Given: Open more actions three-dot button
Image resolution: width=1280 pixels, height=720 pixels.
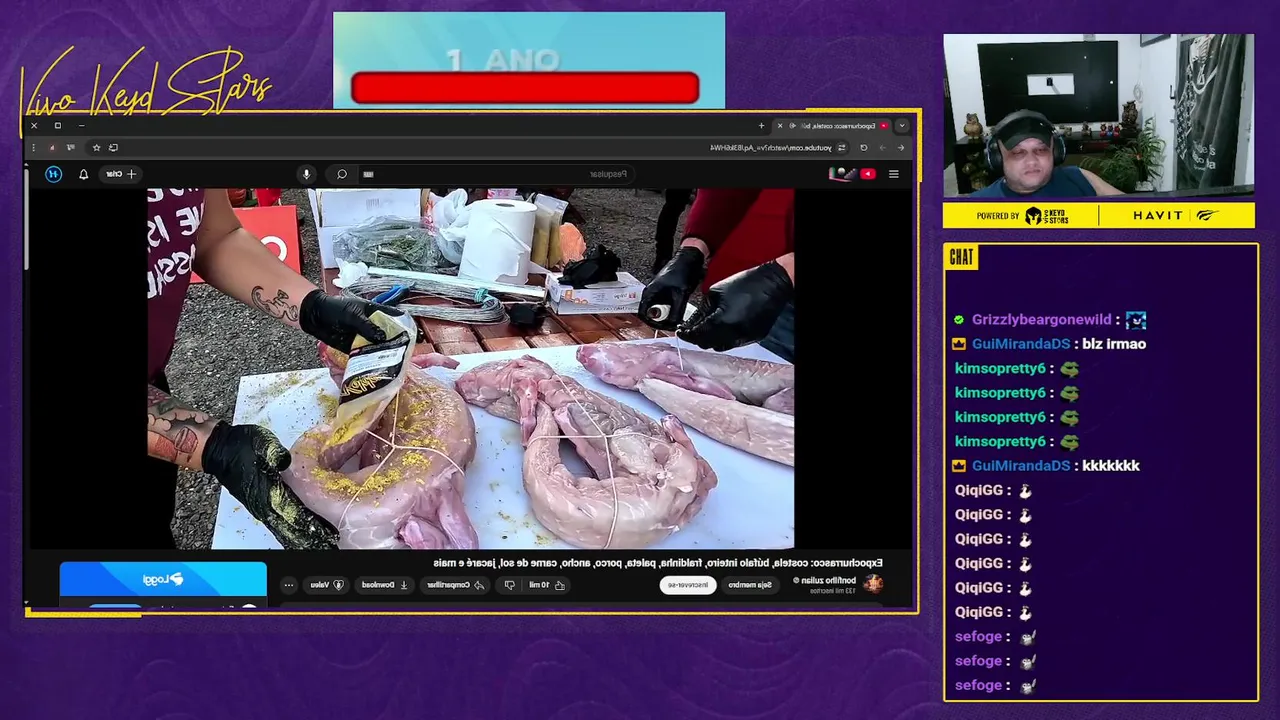Looking at the screenshot, I should pos(289,584).
